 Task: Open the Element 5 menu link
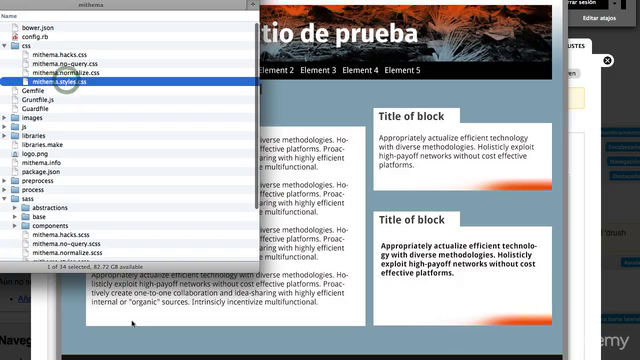(402, 70)
